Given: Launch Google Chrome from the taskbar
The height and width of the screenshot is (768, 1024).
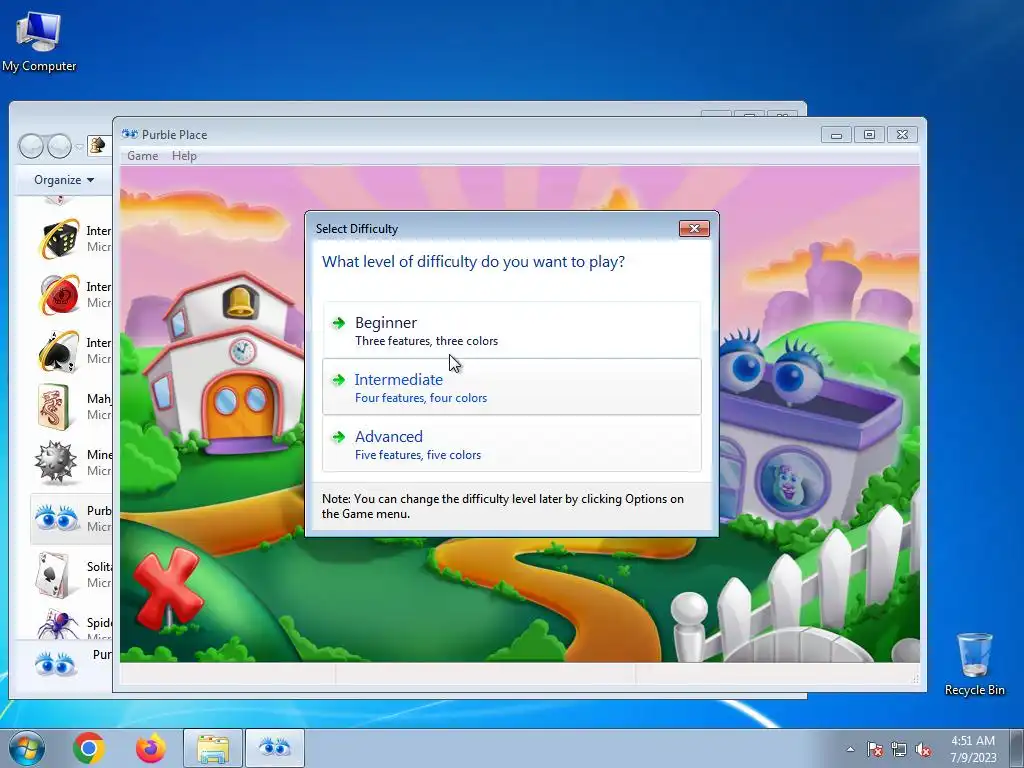Looking at the screenshot, I should click(89, 748).
